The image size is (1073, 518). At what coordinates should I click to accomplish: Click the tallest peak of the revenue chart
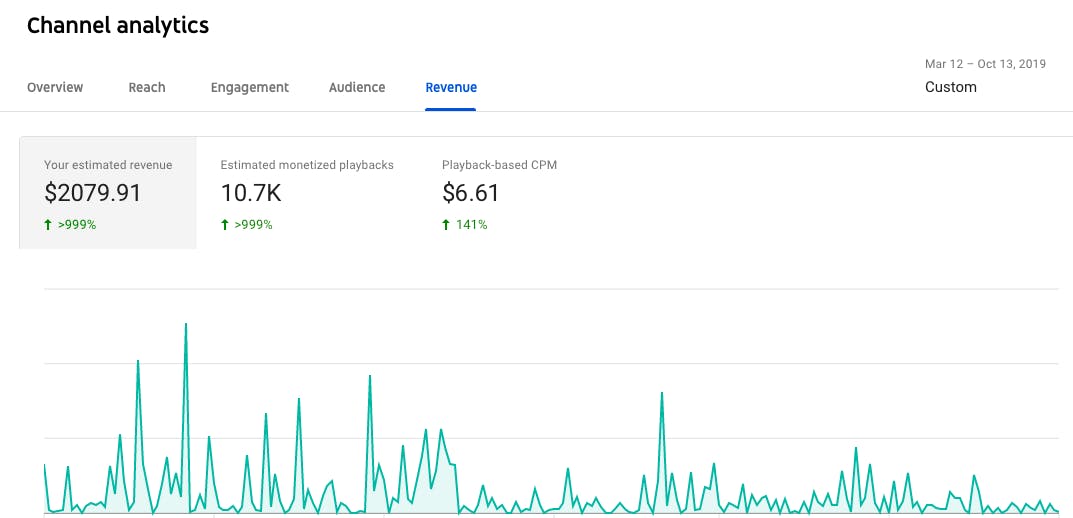[x=185, y=324]
